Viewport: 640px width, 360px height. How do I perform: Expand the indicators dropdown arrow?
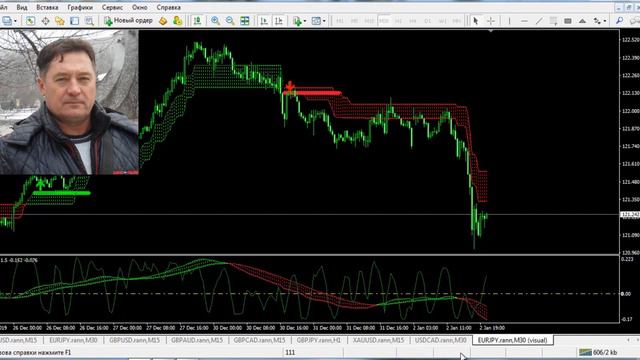305,21
